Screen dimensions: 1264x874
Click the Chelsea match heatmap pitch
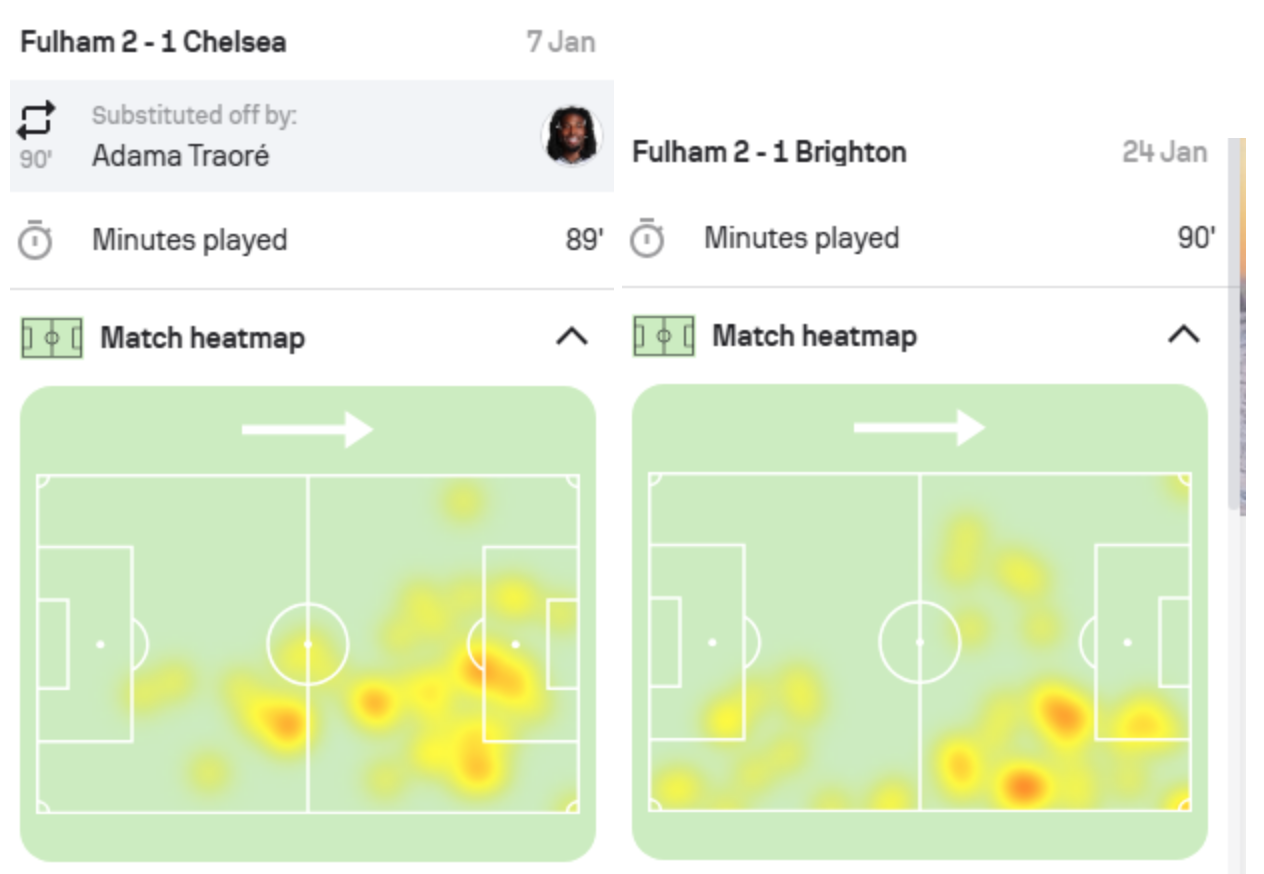(x=307, y=643)
